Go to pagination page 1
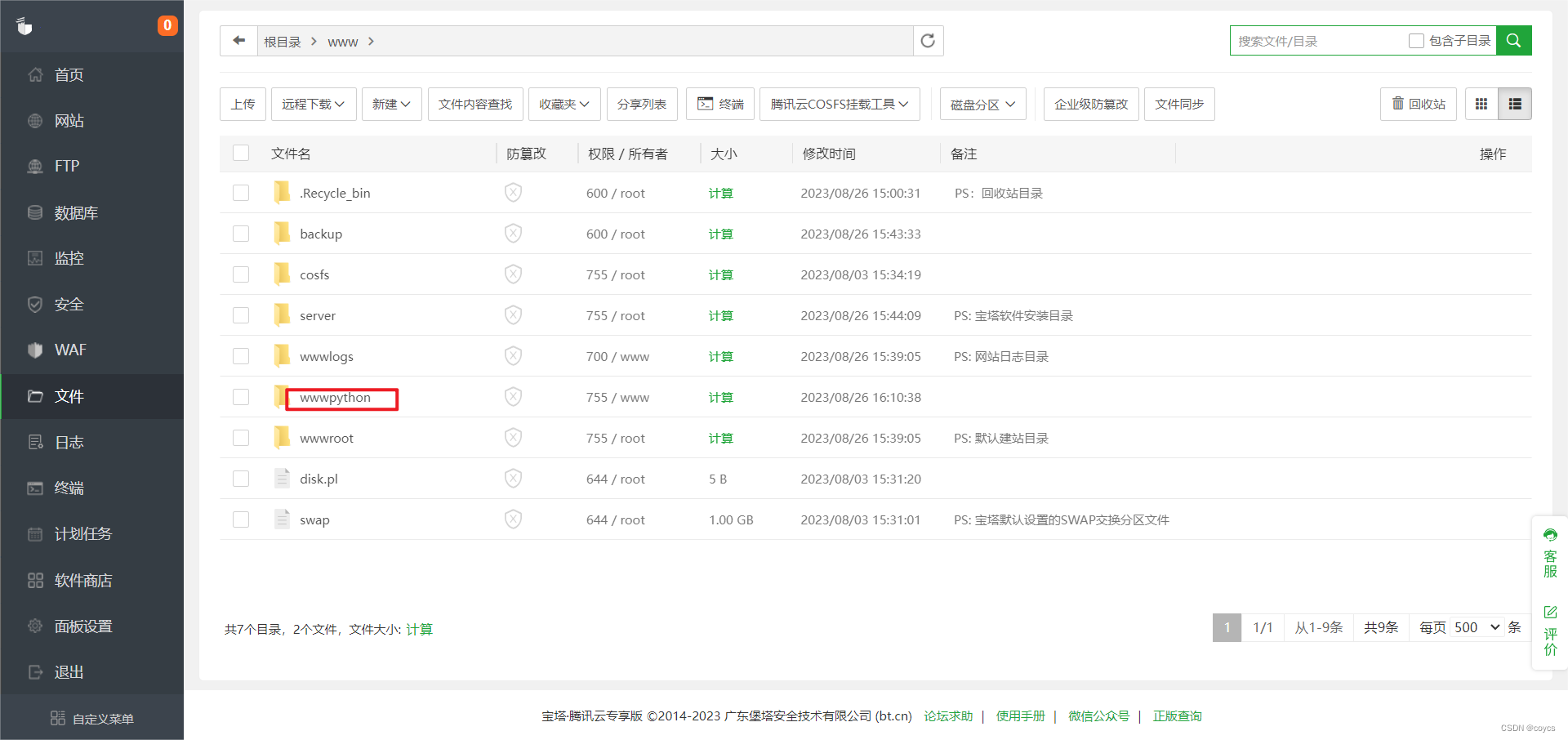1568x740 pixels. [x=1227, y=627]
